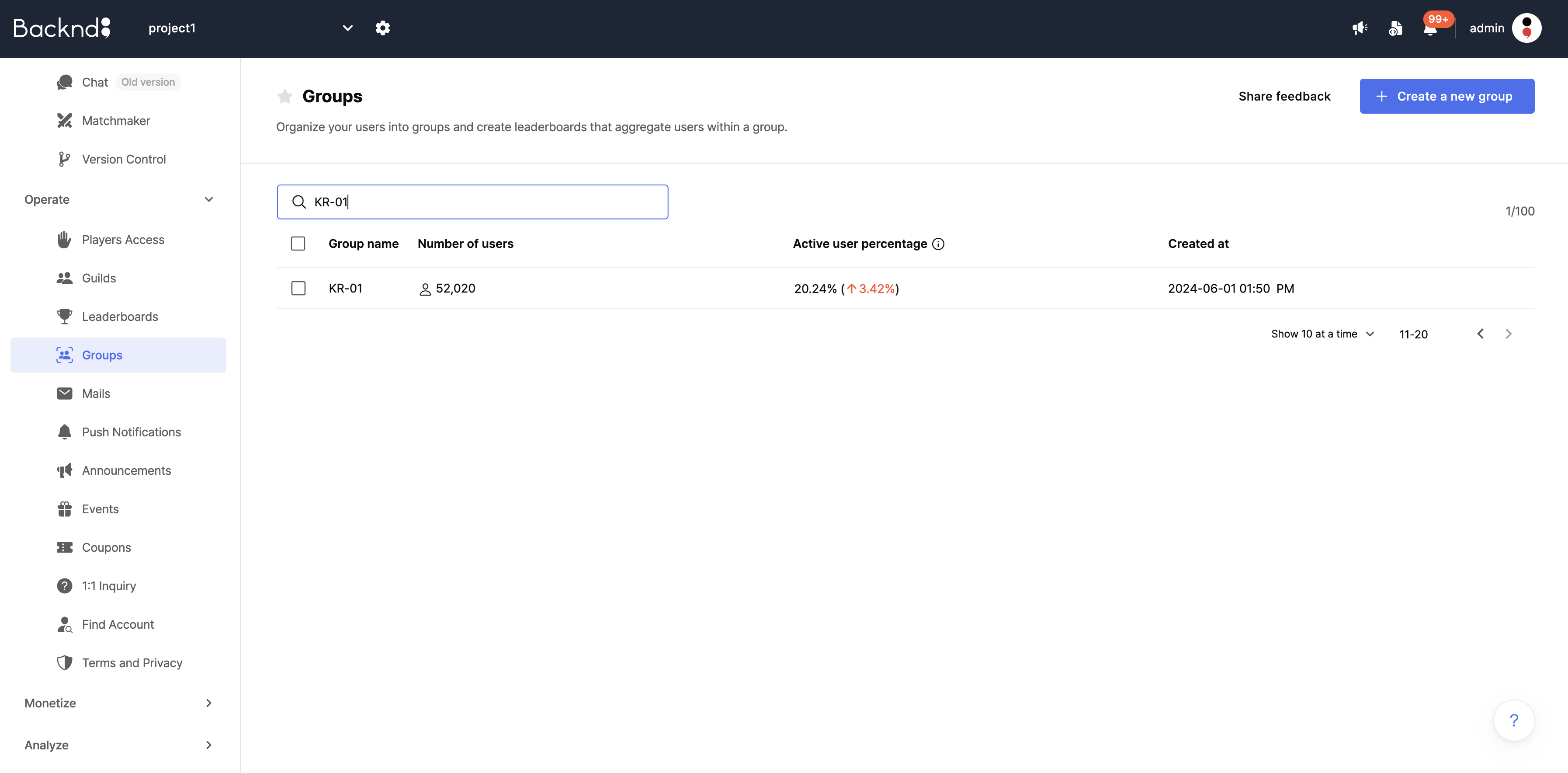Navigate to Push Notifications
Viewport: 1568px width, 773px height.
(x=131, y=432)
